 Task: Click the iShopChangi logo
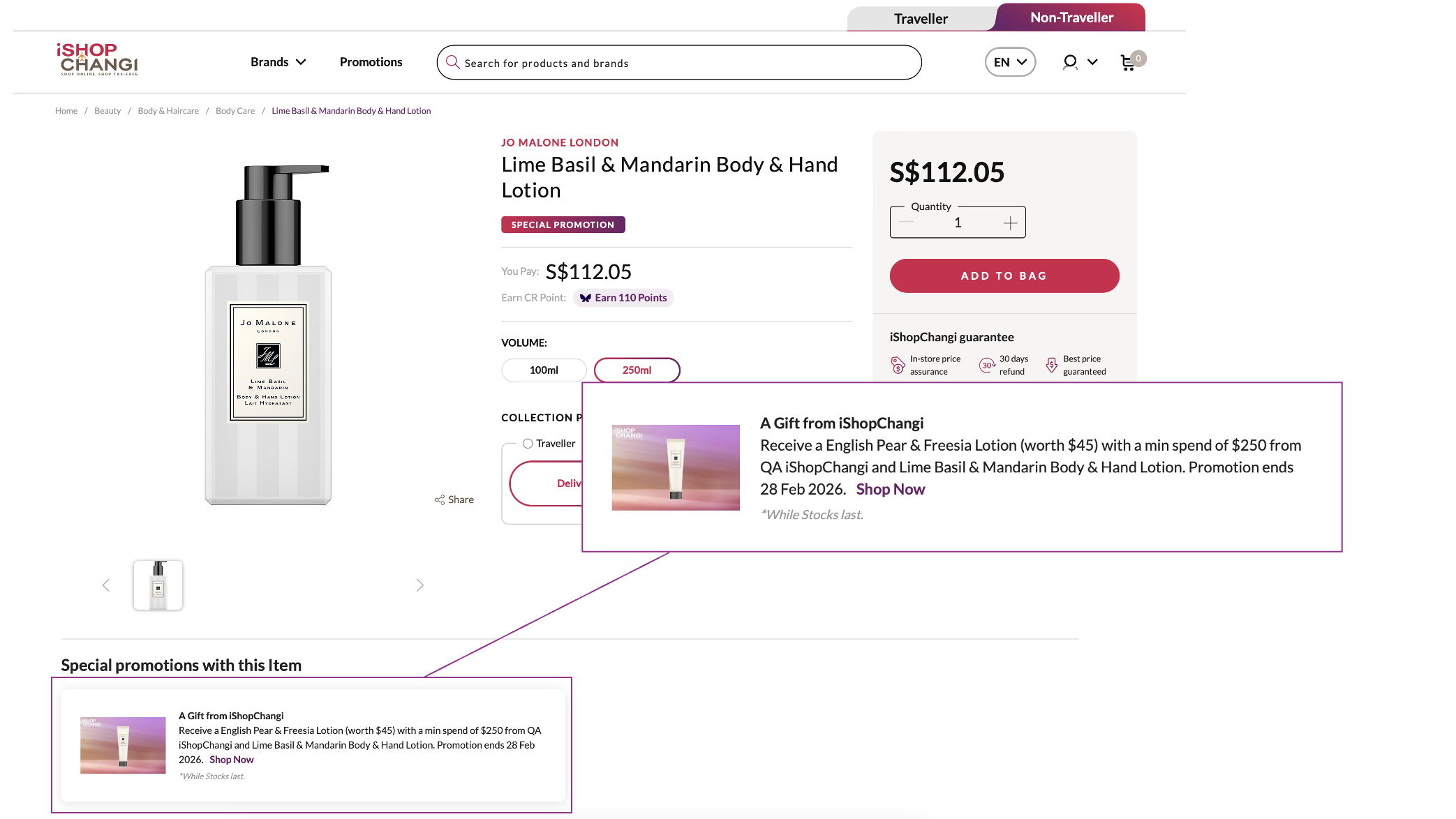pos(97,60)
